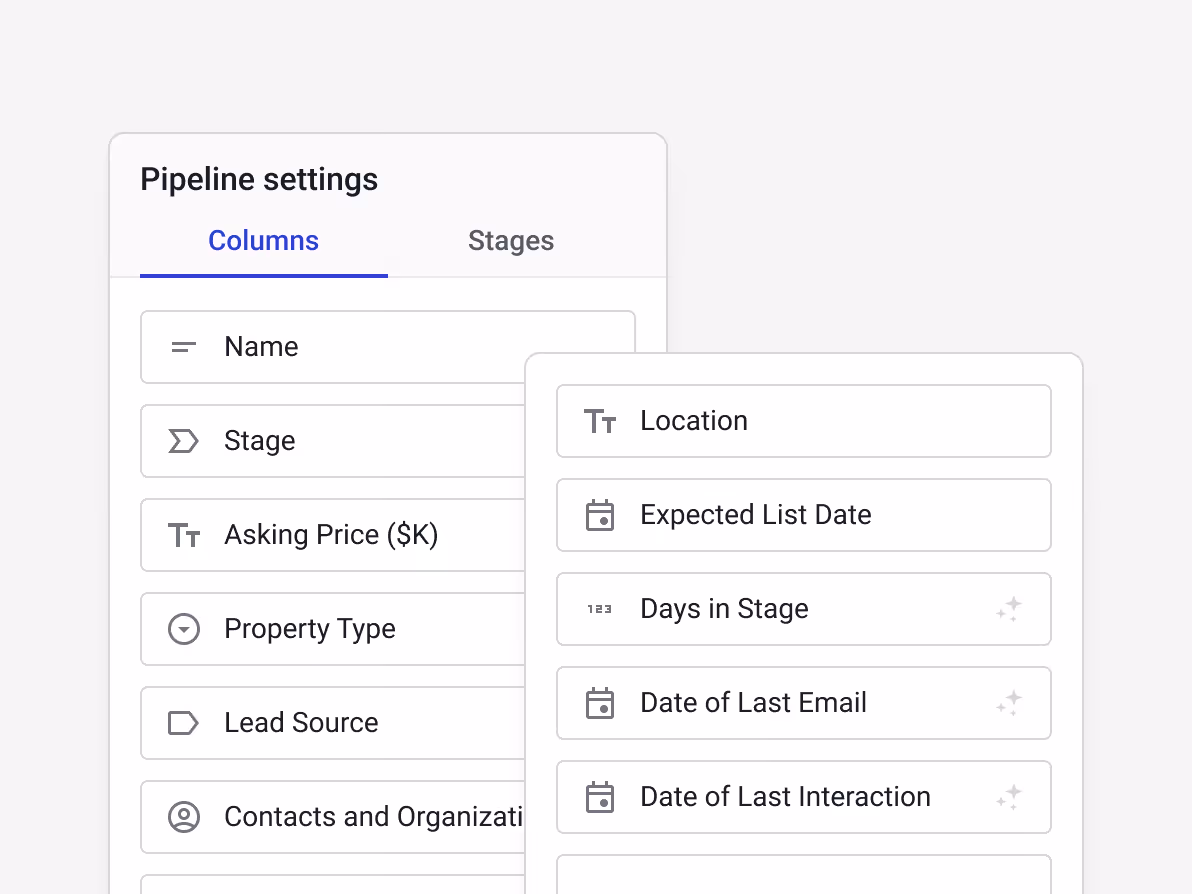Click the Name column's lines icon
1192x894 pixels.
183,347
